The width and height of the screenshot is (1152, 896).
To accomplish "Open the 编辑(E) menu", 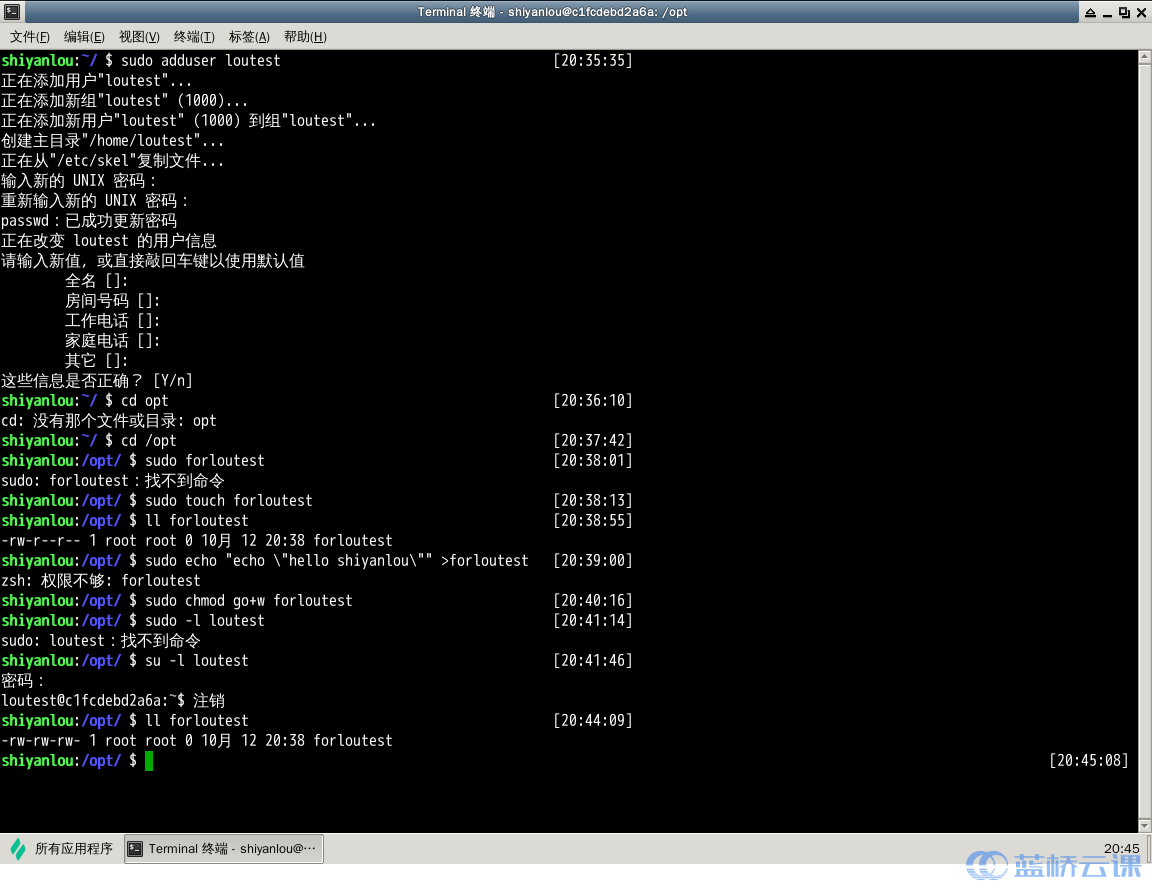I will [x=84, y=37].
